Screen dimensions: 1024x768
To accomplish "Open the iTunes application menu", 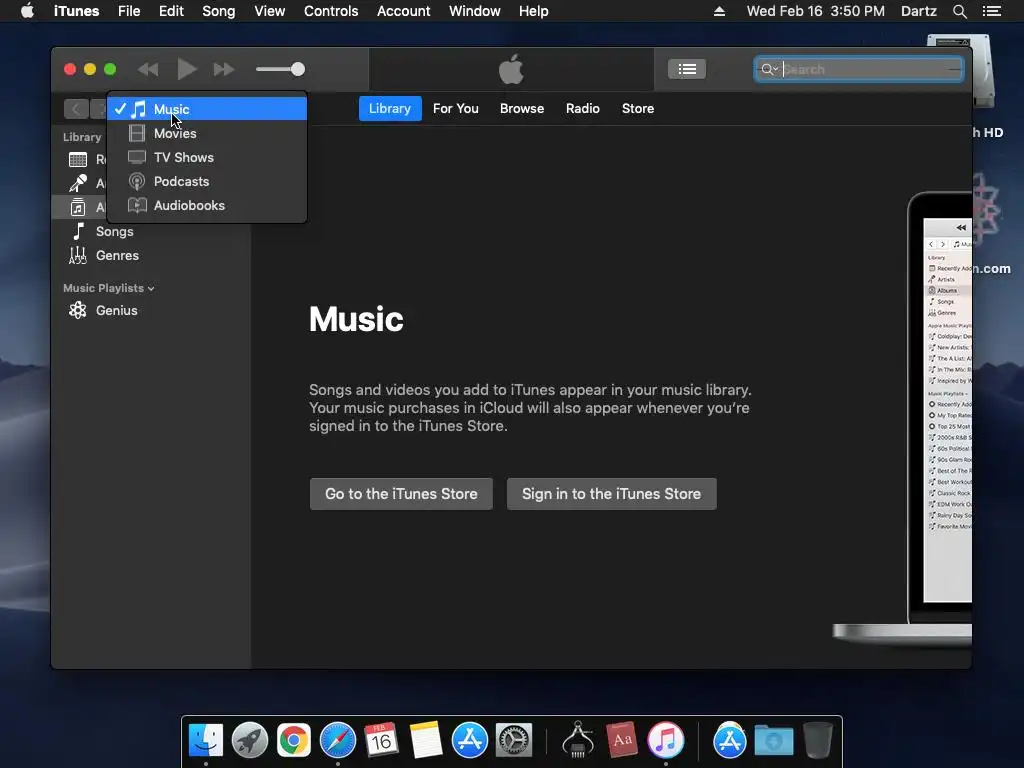I will (76, 11).
